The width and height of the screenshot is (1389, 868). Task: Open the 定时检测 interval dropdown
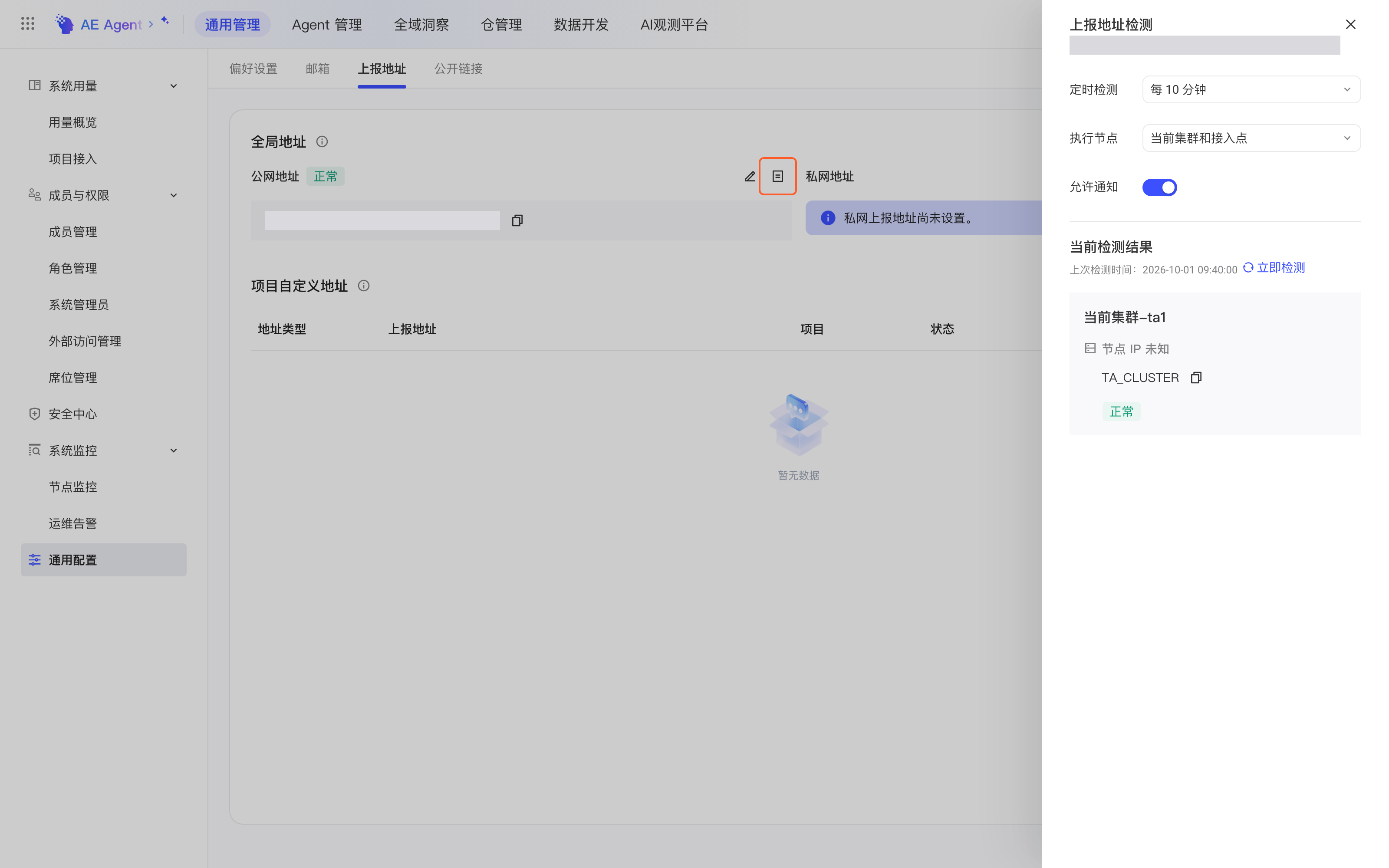(1251, 89)
